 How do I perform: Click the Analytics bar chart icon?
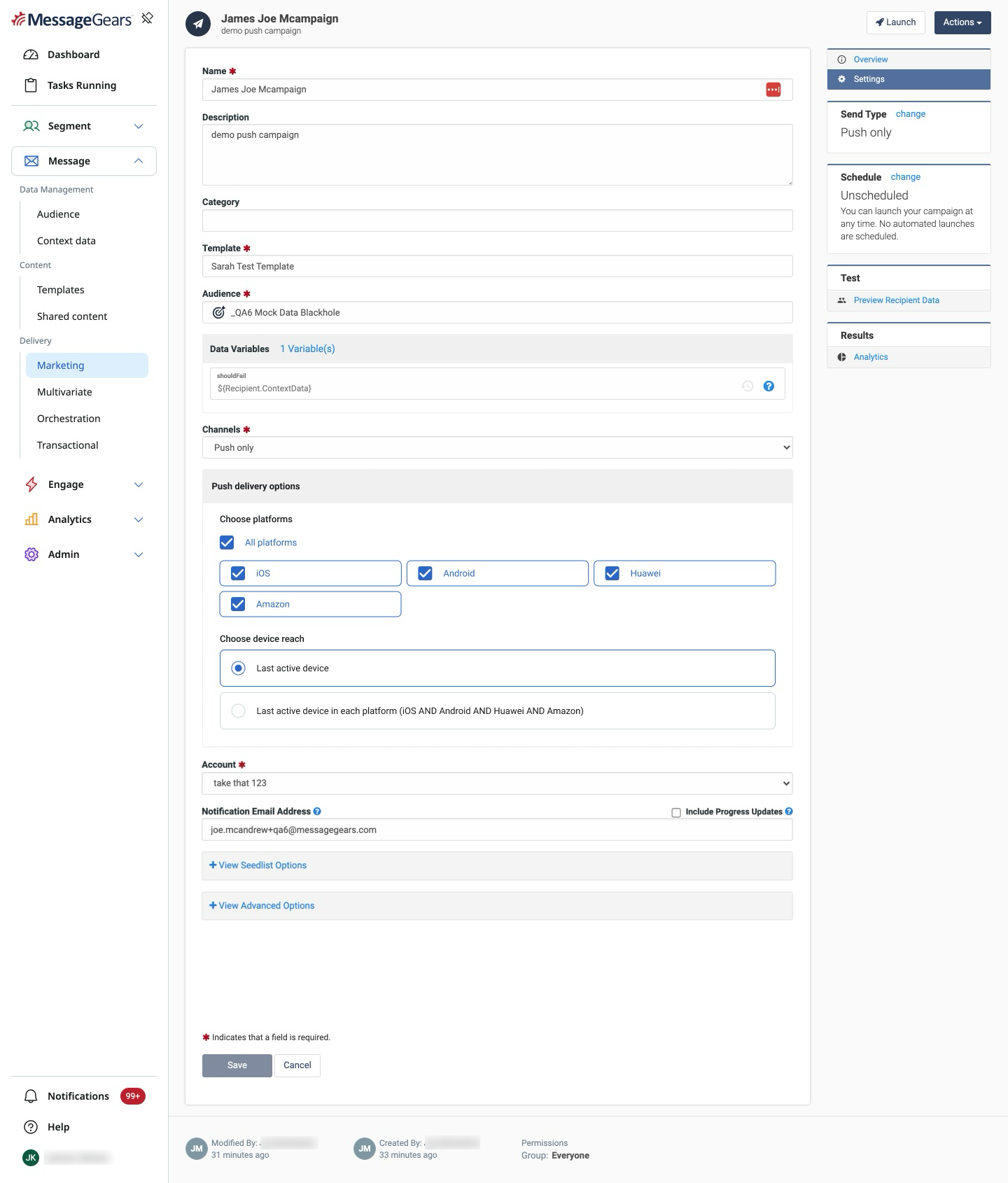pyautogui.click(x=31, y=519)
